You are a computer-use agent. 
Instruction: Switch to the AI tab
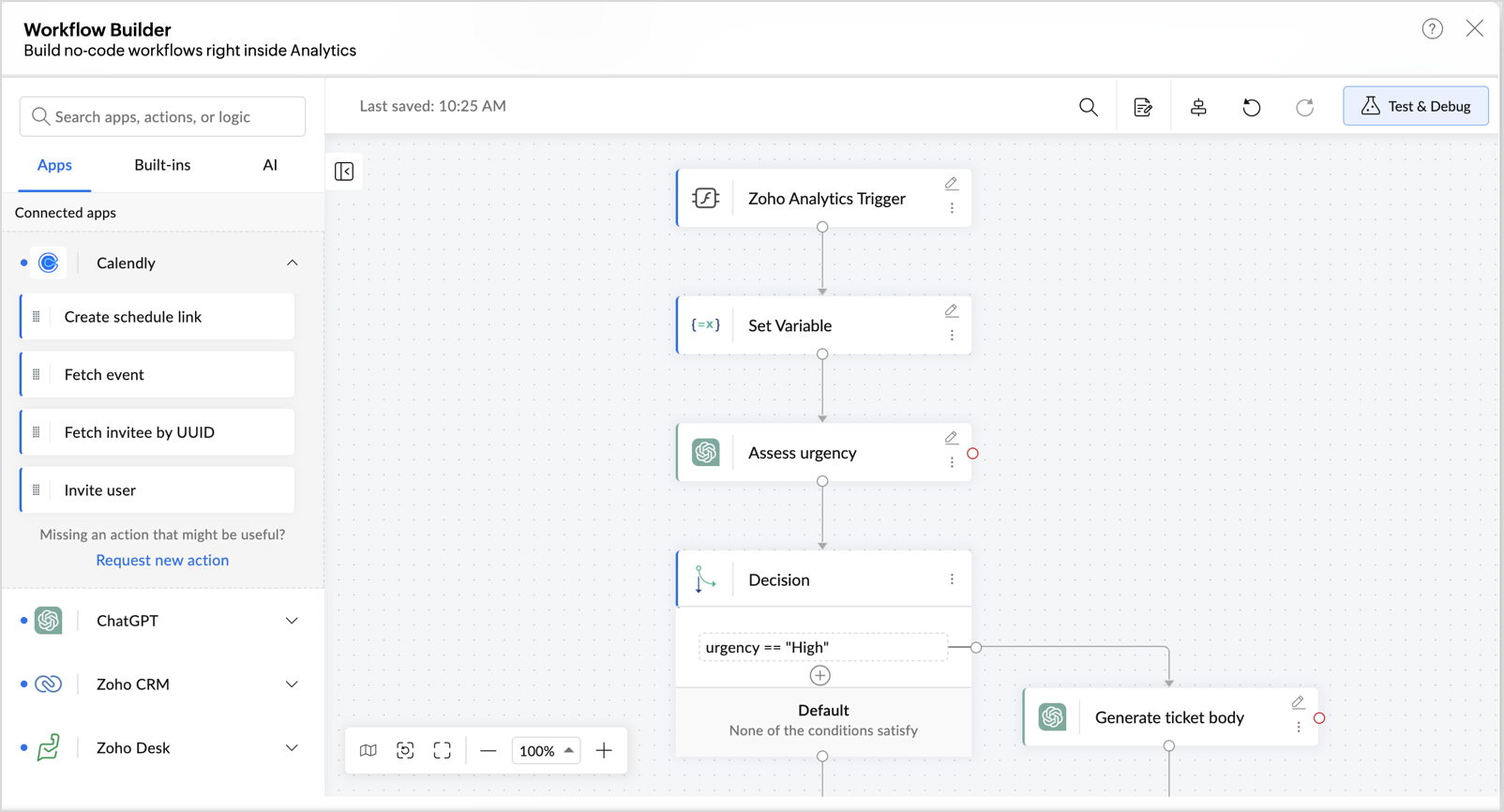pyautogui.click(x=270, y=165)
